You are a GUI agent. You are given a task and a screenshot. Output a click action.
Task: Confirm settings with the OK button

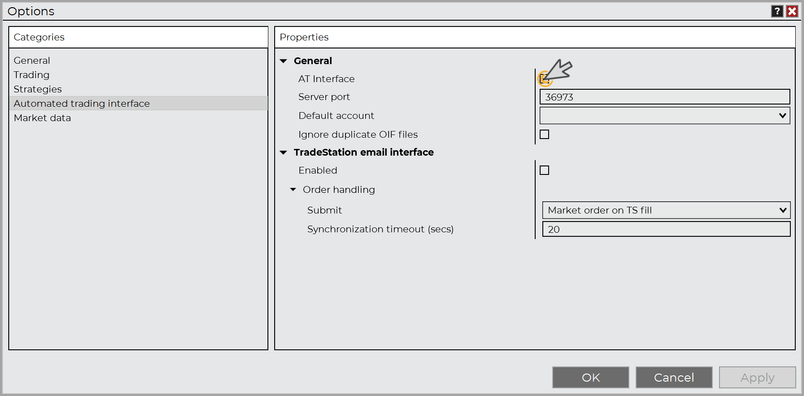coord(591,378)
